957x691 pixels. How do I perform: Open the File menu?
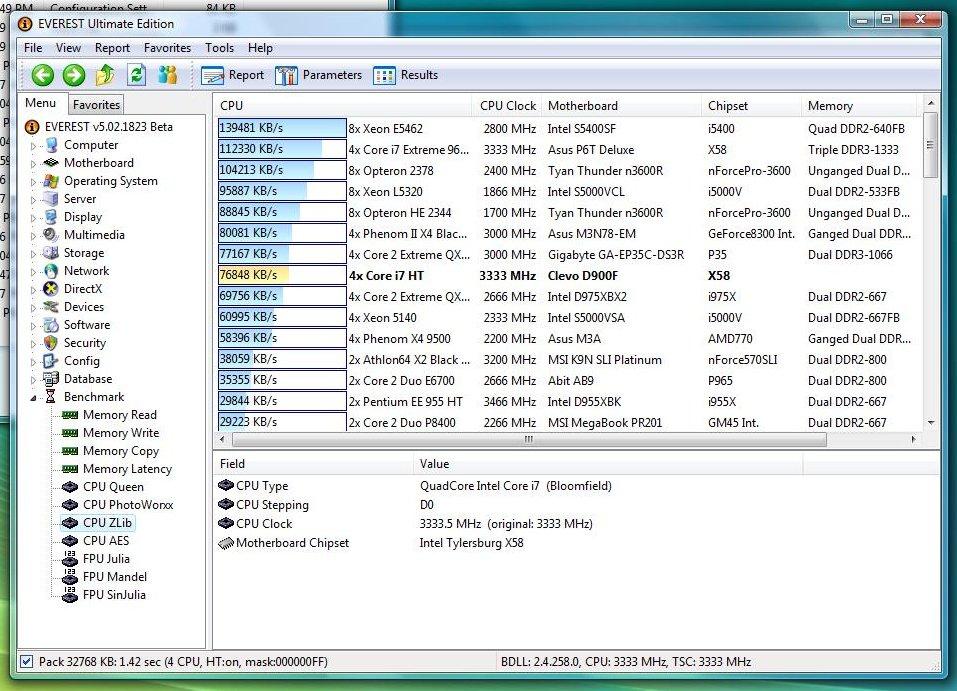(33, 48)
